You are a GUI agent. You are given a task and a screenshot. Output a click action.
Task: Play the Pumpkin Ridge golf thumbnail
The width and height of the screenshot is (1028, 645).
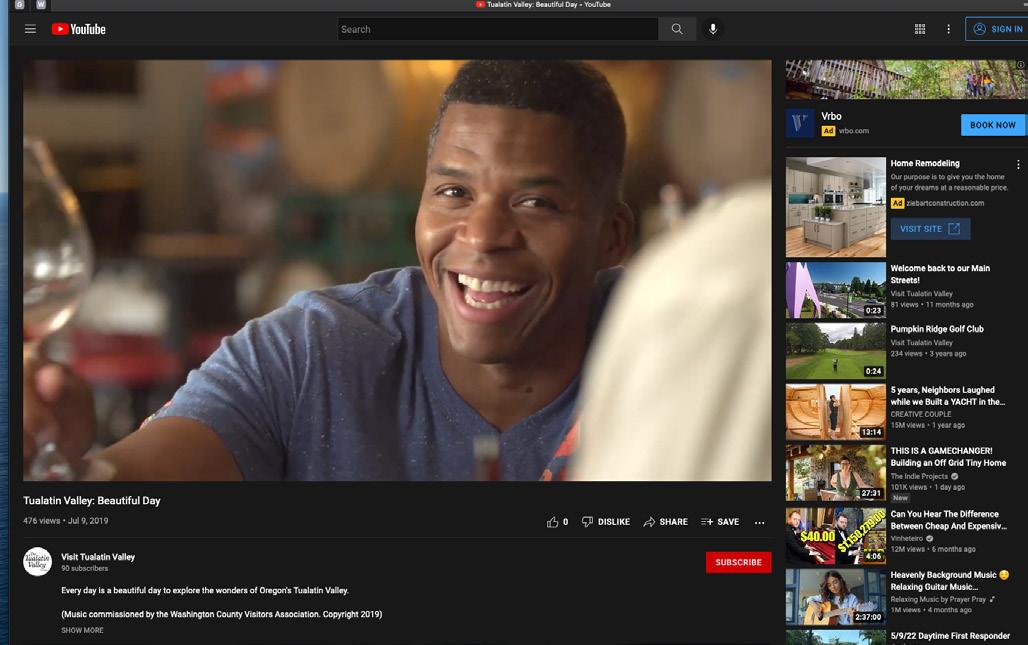[836, 351]
